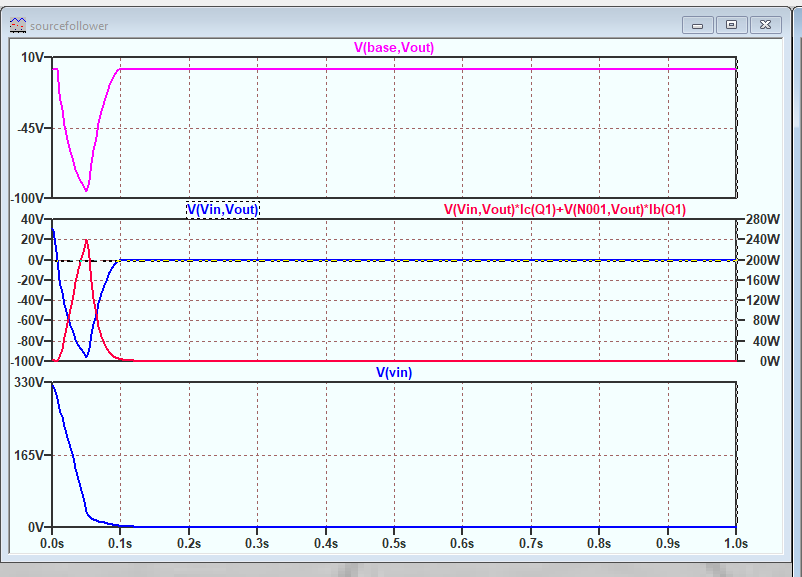Click the 240W label on right axis

(x=763, y=239)
